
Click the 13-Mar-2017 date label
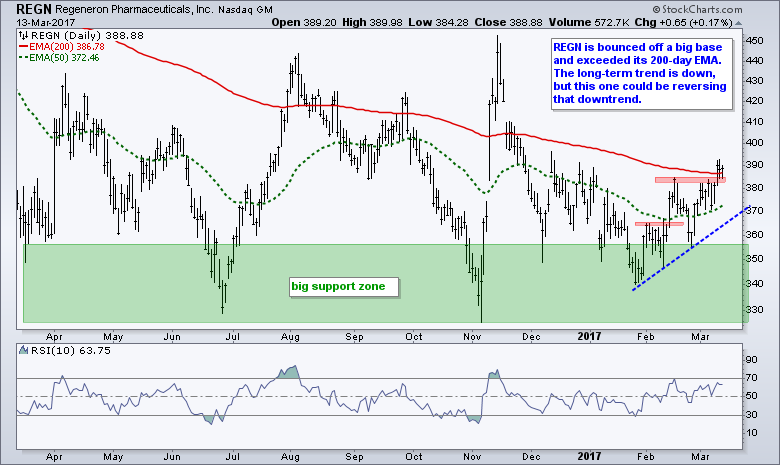pyautogui.click(x=46, y=23)
